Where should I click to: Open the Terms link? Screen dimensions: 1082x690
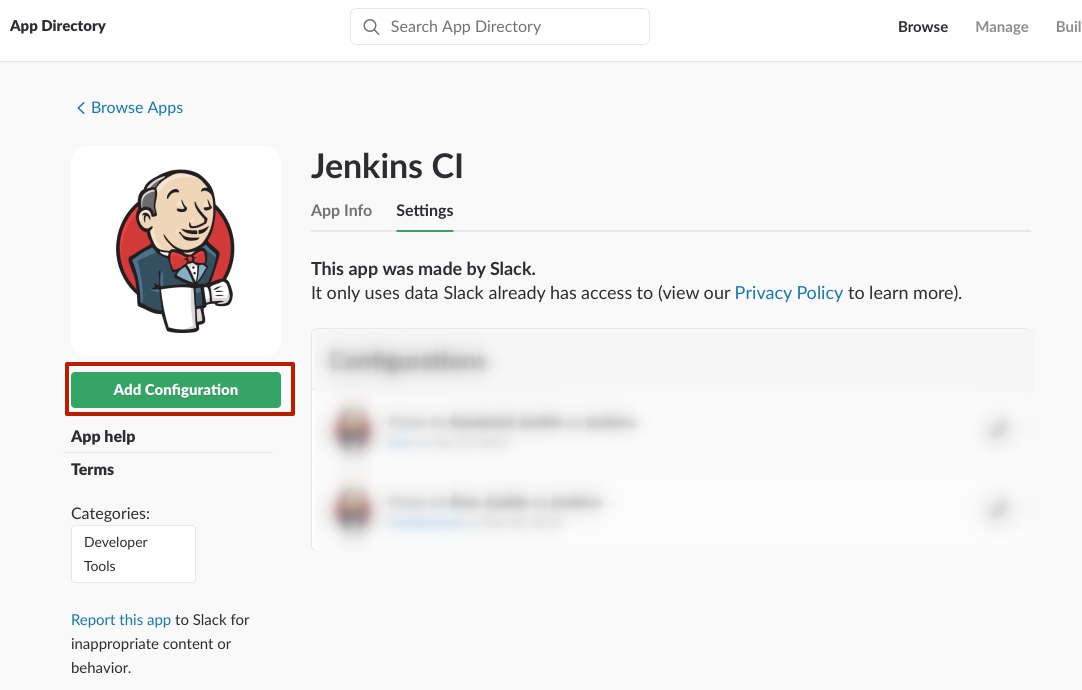(x=92, y=470)
